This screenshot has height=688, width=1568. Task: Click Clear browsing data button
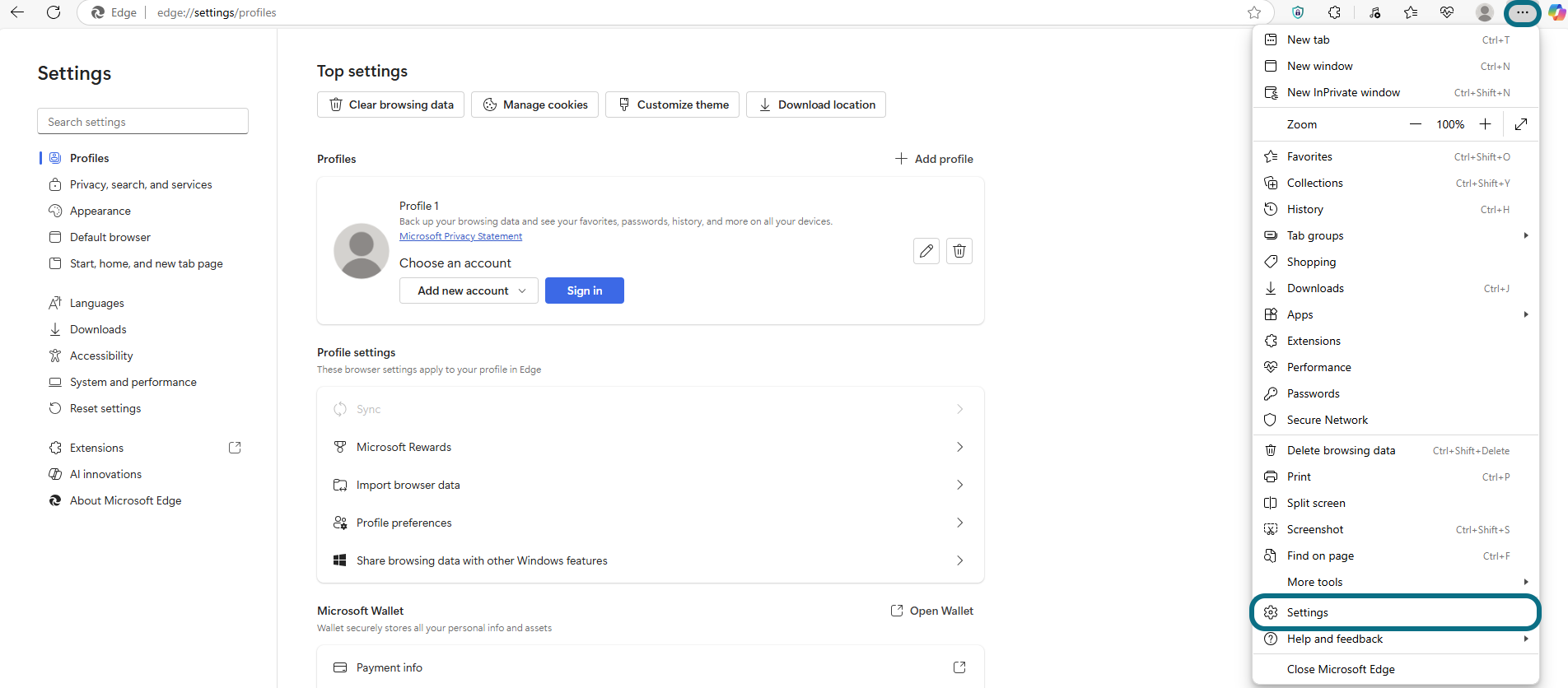(x=391, y=105)
